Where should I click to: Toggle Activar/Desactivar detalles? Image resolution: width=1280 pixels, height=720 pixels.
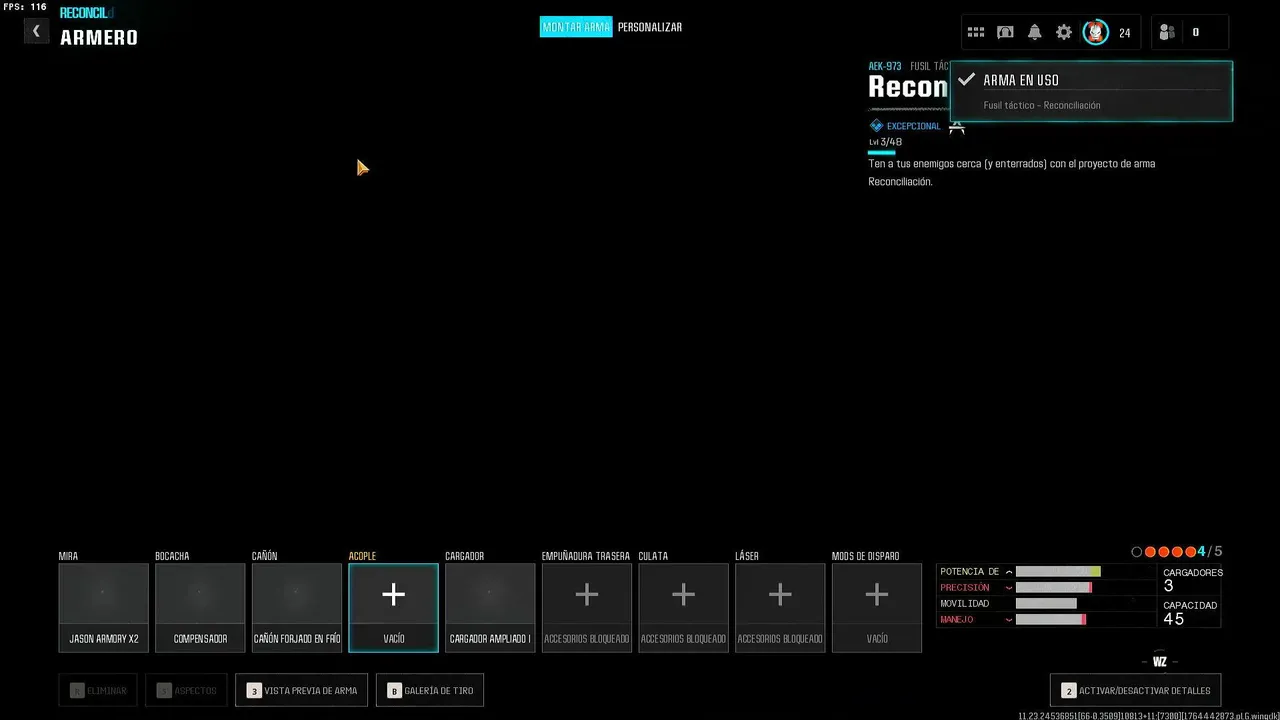1135,690
